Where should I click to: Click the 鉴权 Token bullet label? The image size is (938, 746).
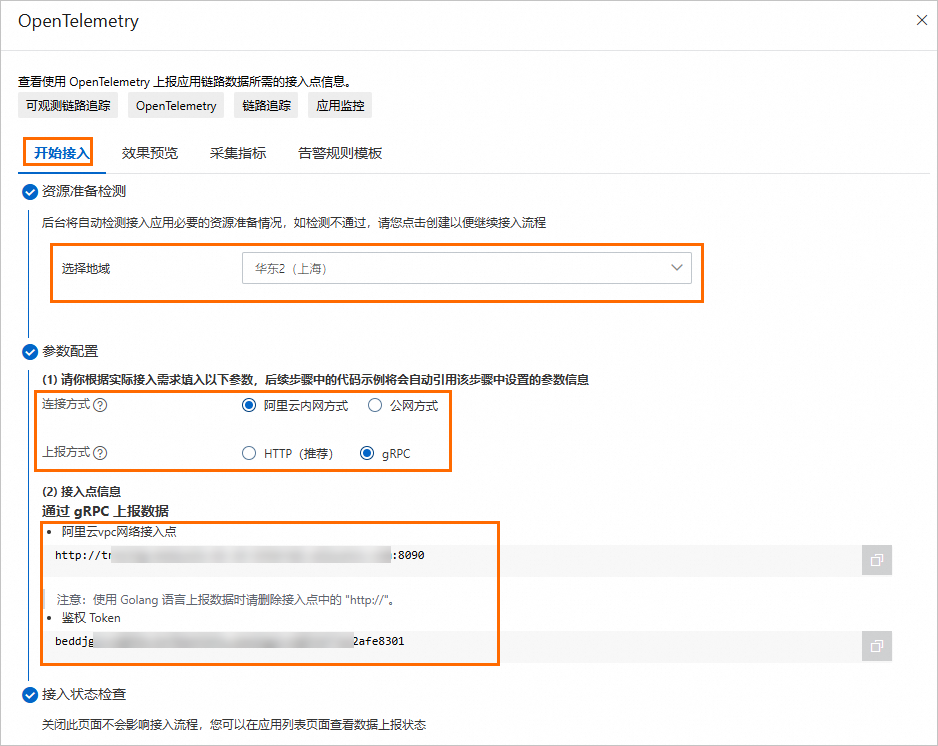pos(91,618)
